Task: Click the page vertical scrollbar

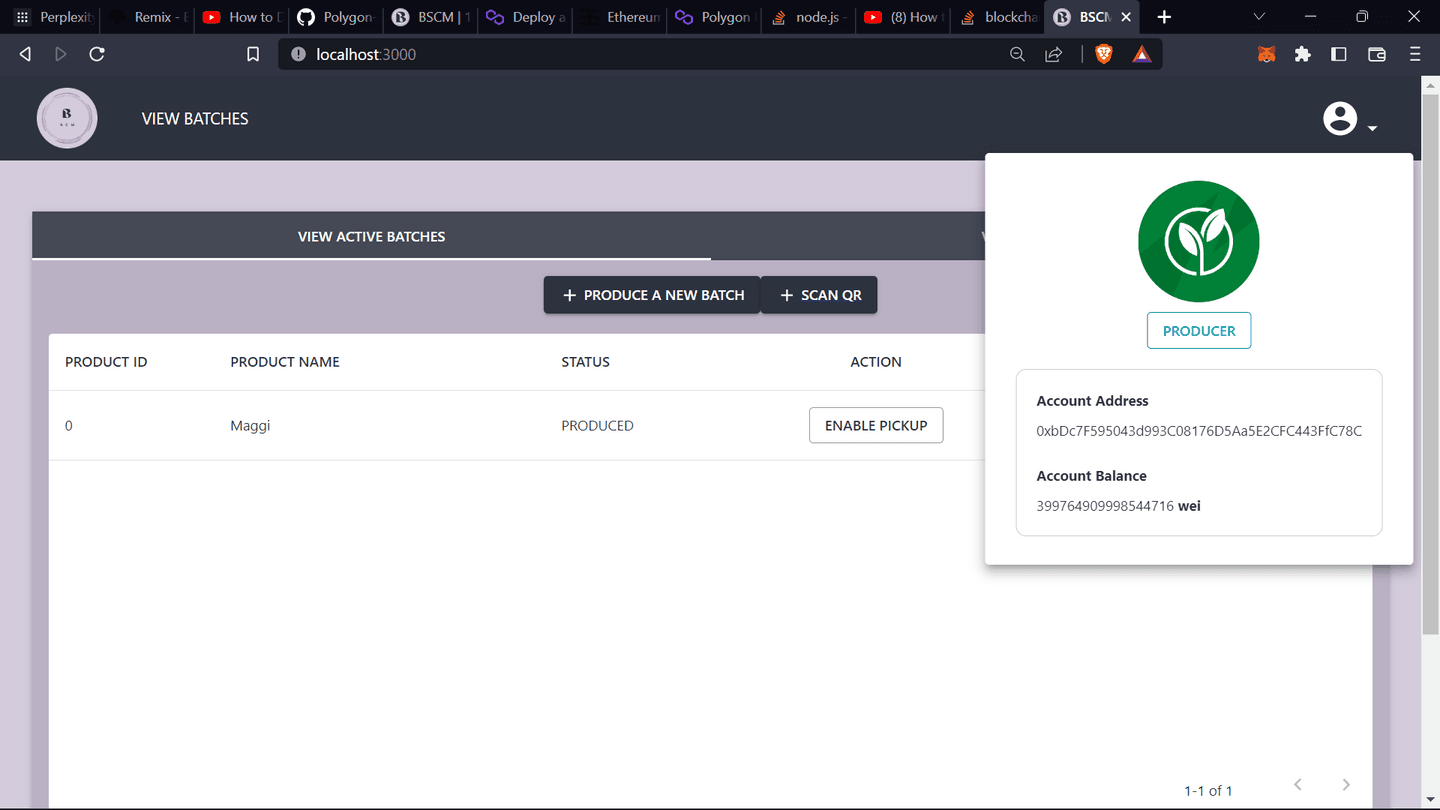Action: click(1431, 365)
